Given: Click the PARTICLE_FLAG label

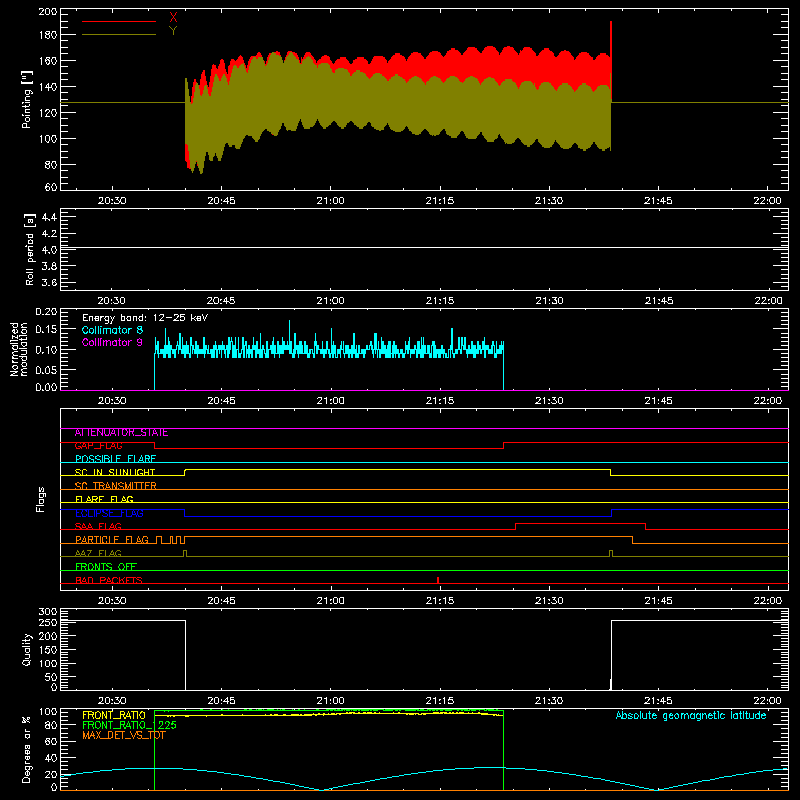Looking at the screenshot, I should [x=112, y=540].
